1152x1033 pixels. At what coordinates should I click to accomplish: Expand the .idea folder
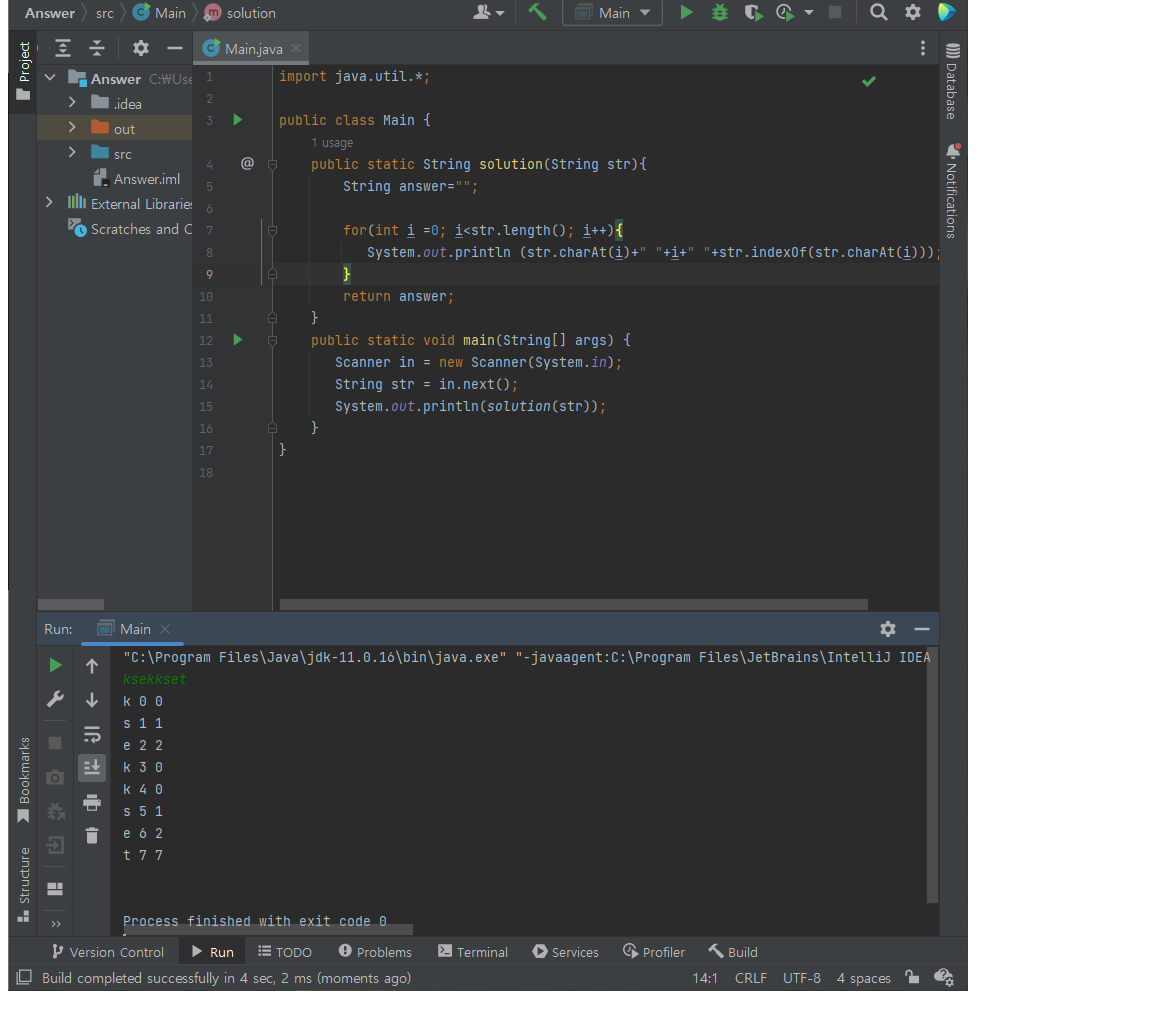72,102
